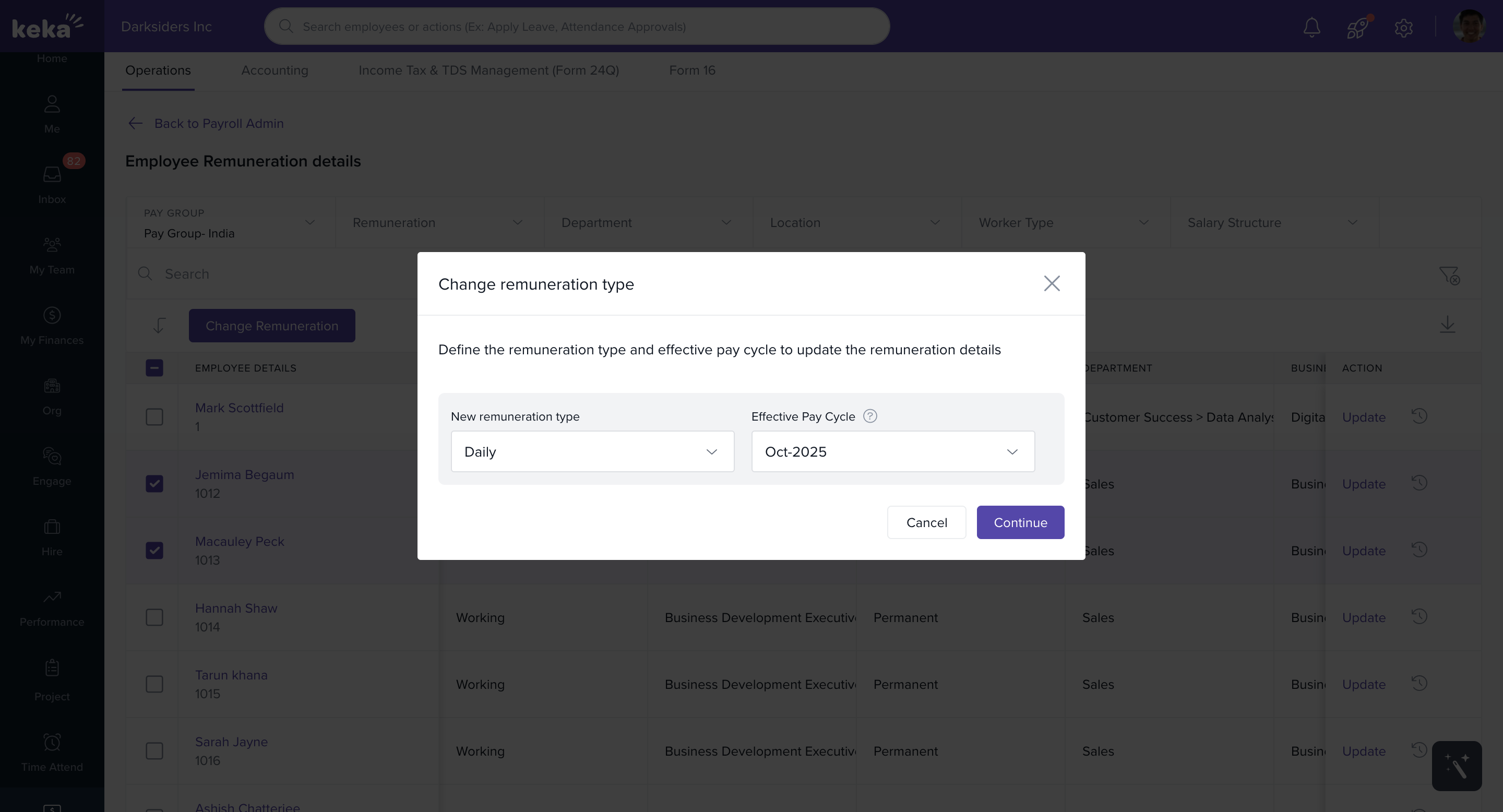Click the clear filters funnel icon

pyautogui.click(x=1449, y=274)
